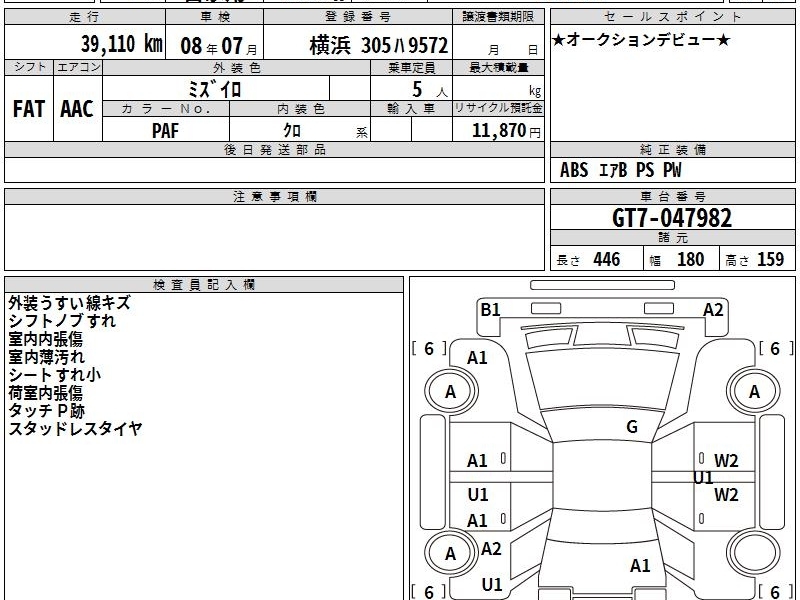This screenshot has width=800, height=600.
Task: Select color code PAF
Action: coord(165,131)
